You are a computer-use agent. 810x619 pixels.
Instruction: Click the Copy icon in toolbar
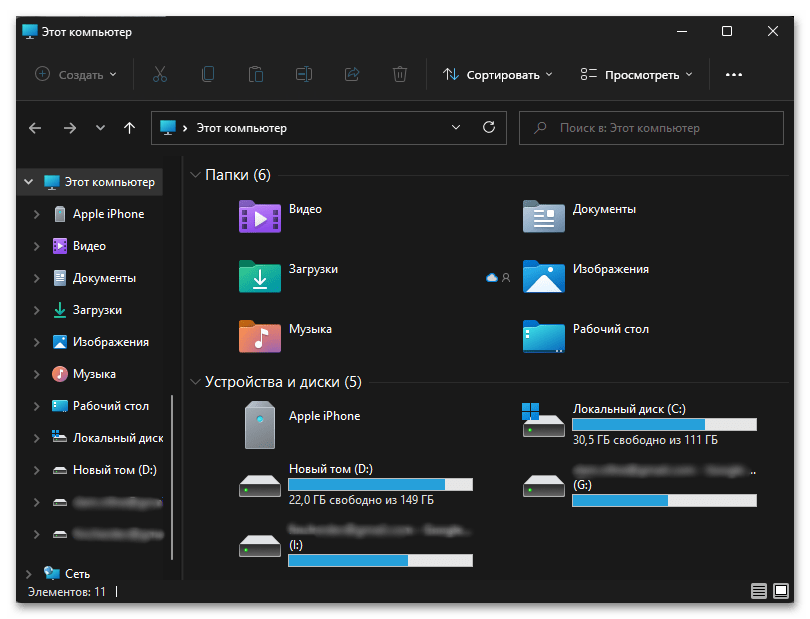click(x=208, y=74)
